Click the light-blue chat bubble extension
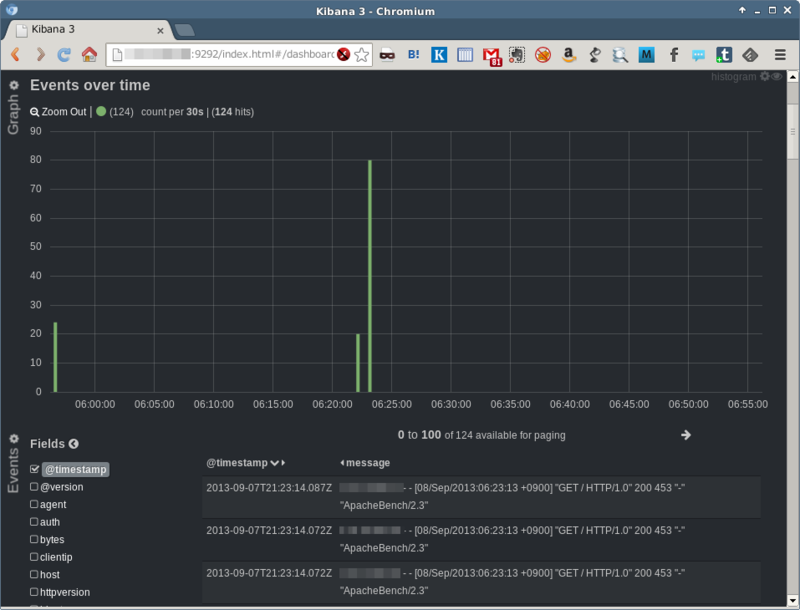Image resolution: width=800 pixels, height=610 pixels. [698, 55]
